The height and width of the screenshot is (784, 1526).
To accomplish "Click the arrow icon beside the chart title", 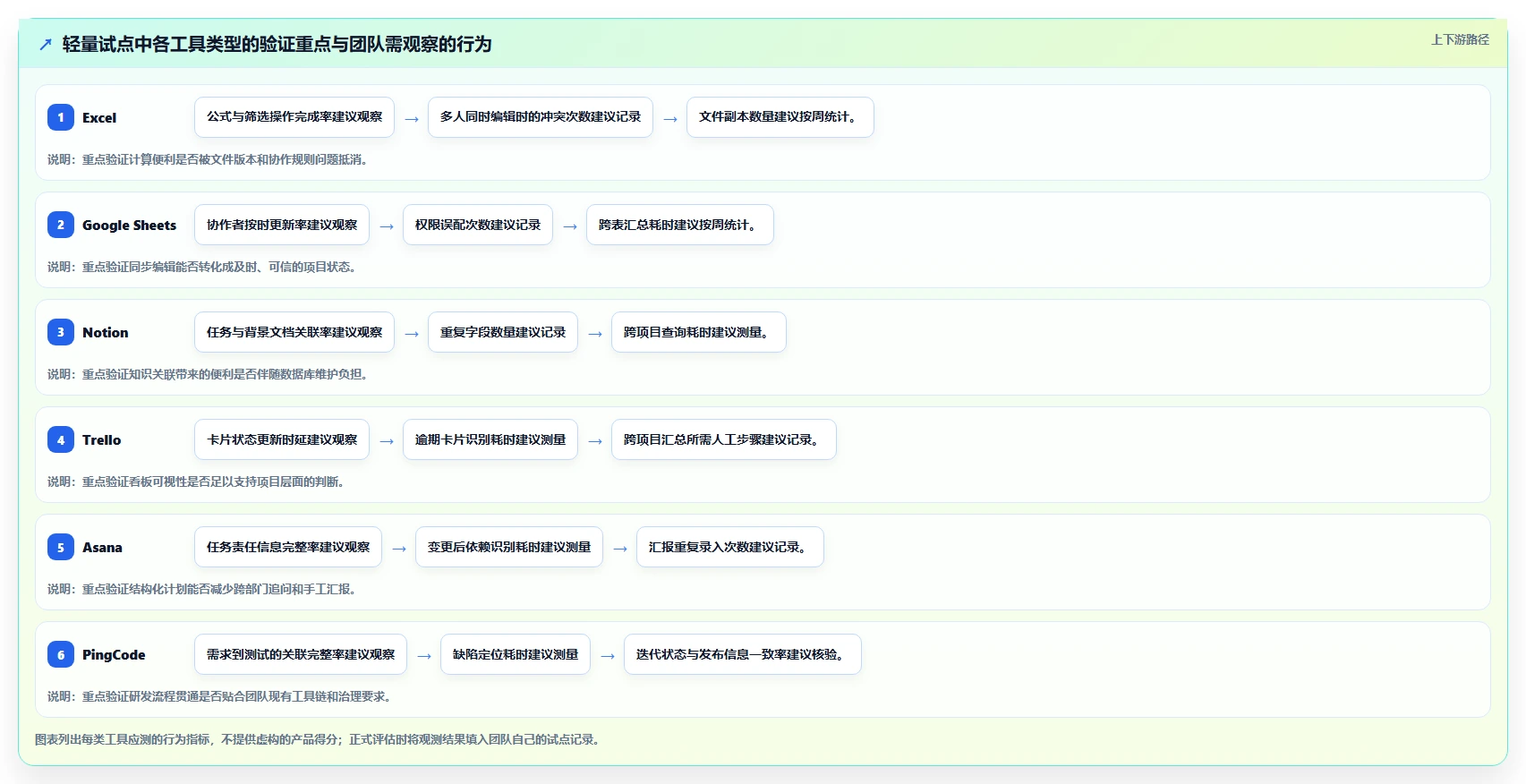I will tap(46, 45).
